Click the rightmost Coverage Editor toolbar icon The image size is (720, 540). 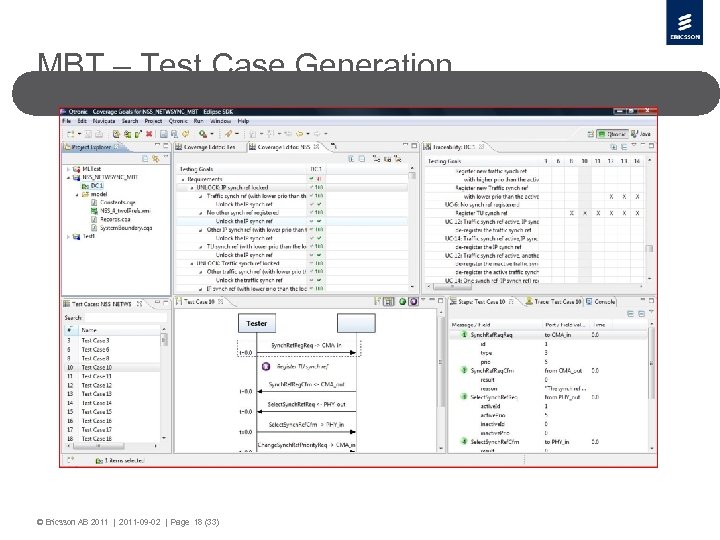tap(398, 159)
